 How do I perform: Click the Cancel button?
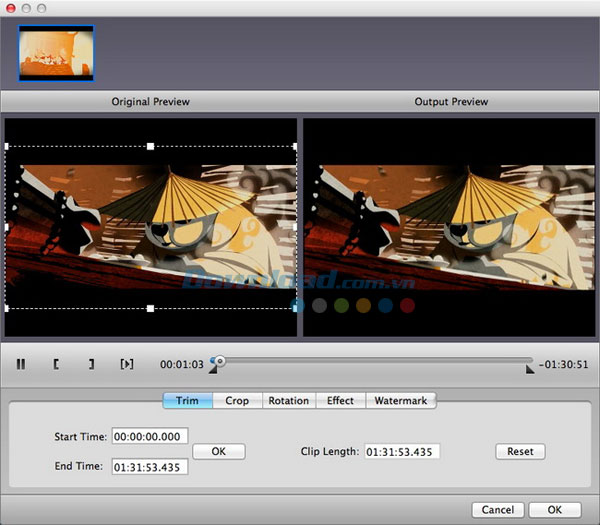pyautogui.click(x=497, y=510)
